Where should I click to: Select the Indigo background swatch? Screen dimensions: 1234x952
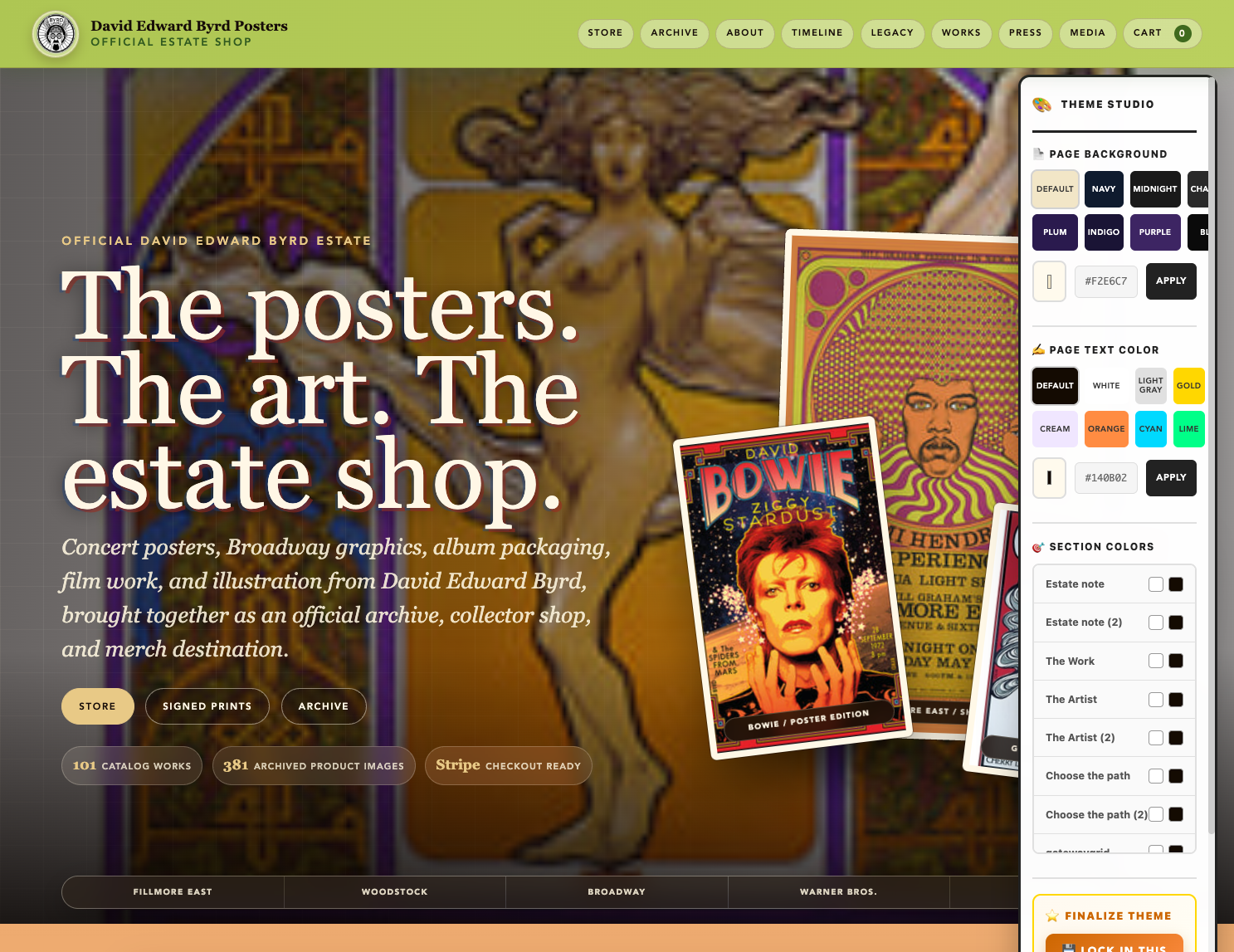click(x=1104, y=232)
